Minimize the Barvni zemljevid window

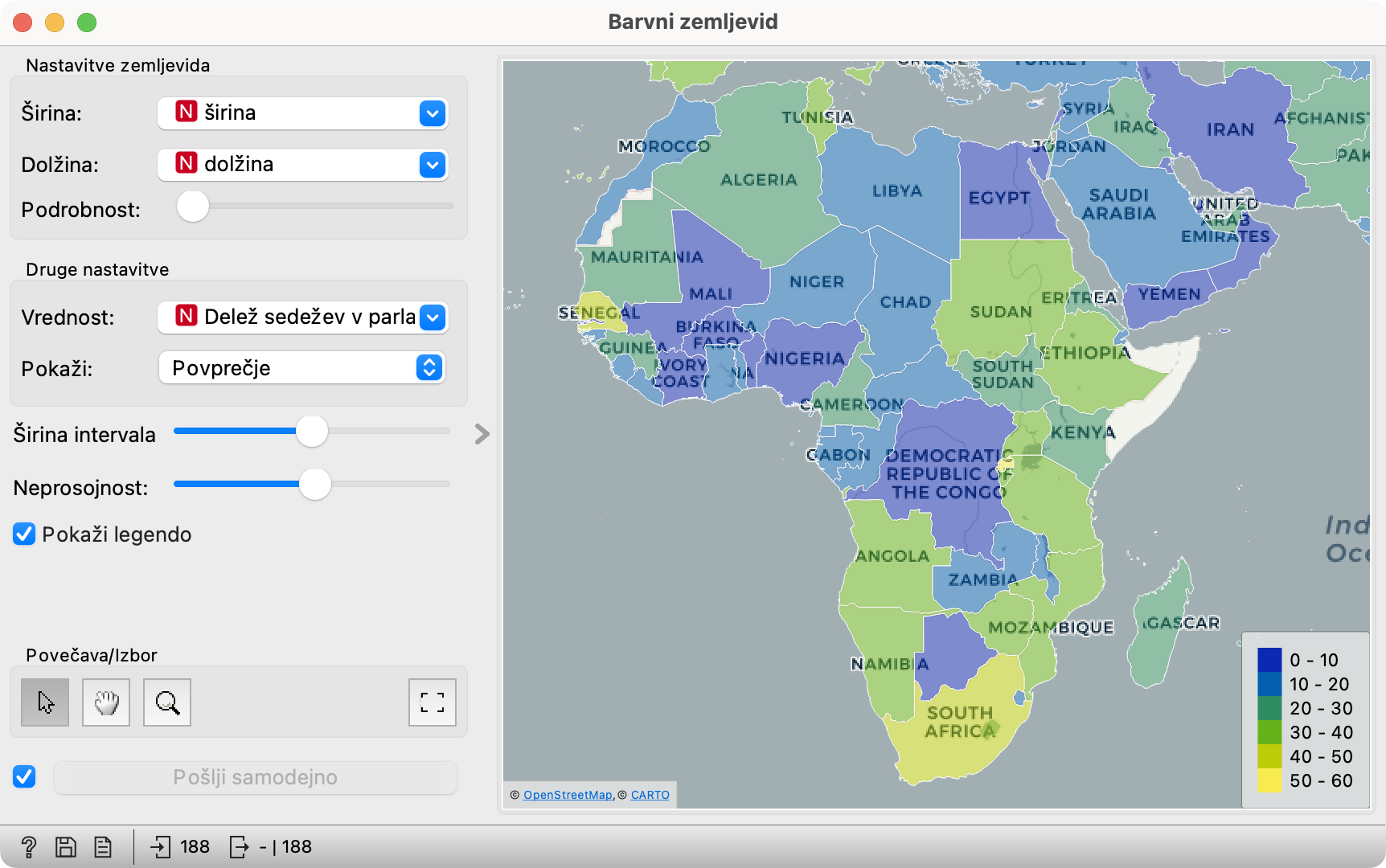[55, 23]
